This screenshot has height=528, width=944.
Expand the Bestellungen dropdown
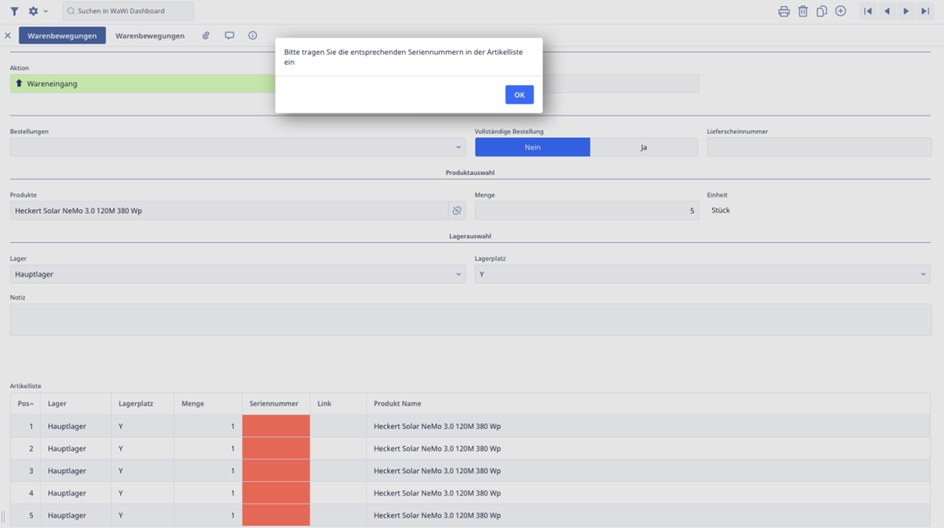pos(458,147)
